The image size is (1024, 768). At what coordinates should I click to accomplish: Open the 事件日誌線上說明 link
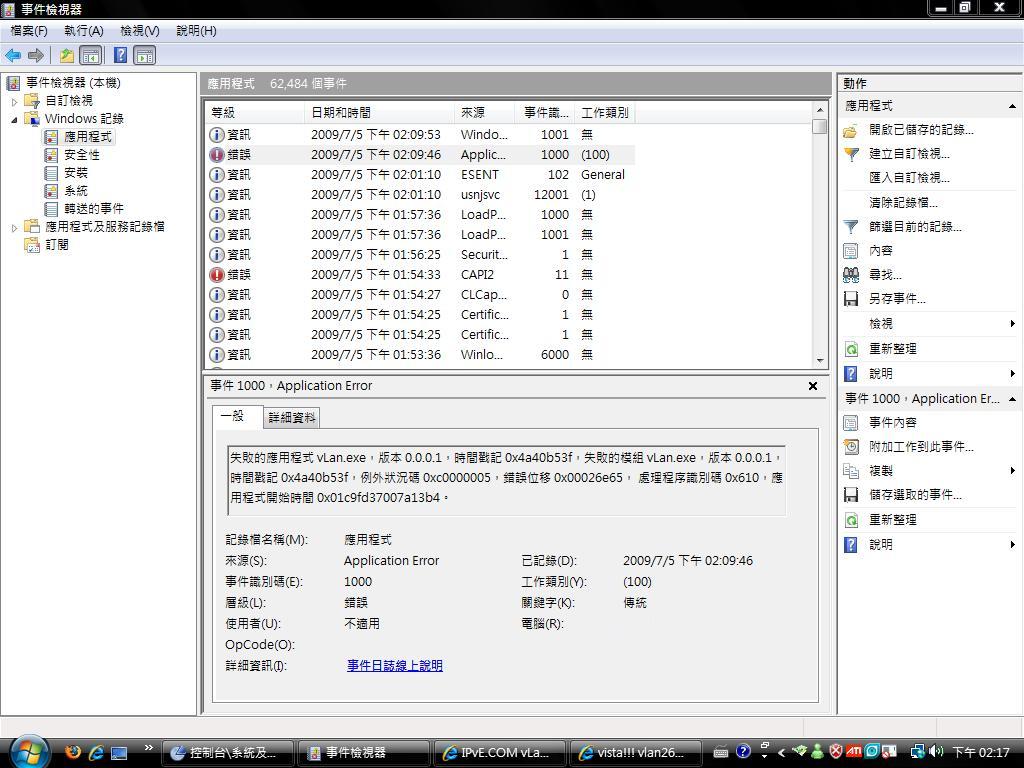point(394,666)
